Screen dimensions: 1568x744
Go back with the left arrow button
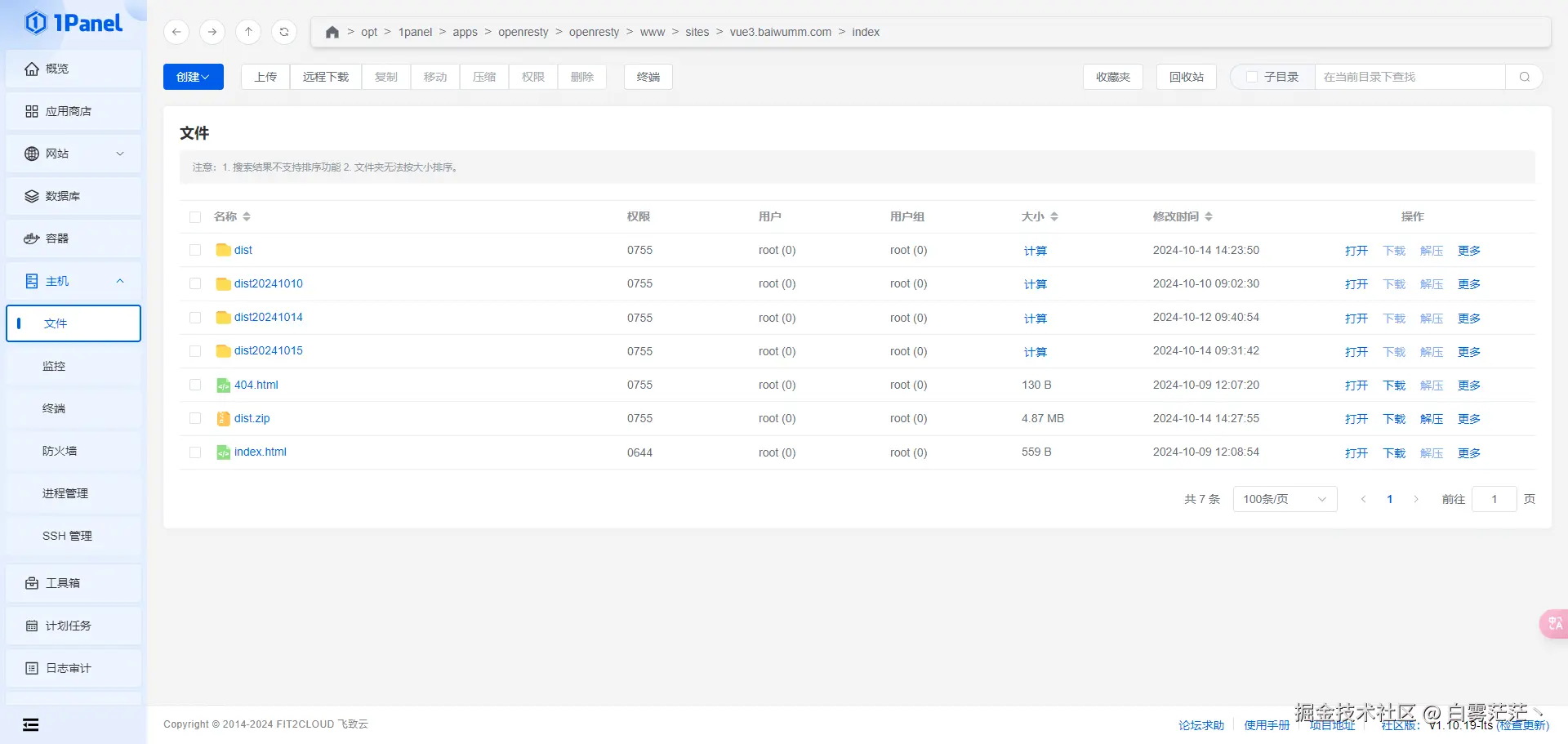point(176,32)
